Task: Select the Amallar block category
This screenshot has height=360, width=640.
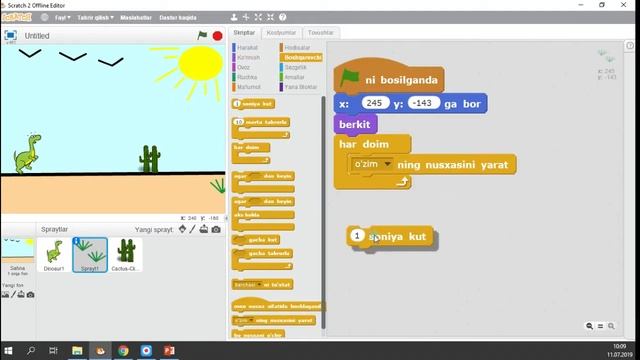Action: click(x=294, y=77)
